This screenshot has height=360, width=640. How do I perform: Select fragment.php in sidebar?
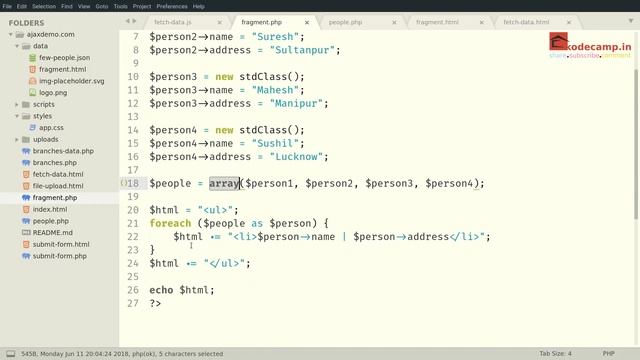[x=55, y=198]
